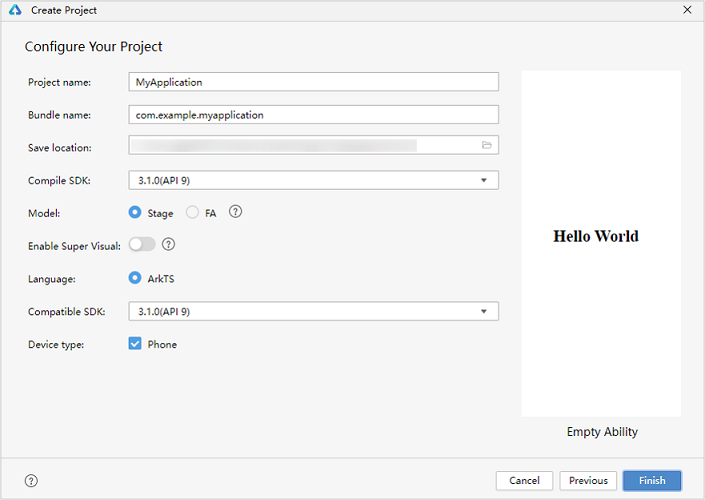Screen dimensions: 705x500
Task: Click the DevEco Studio logo in title bar
Action: [15, 10]
